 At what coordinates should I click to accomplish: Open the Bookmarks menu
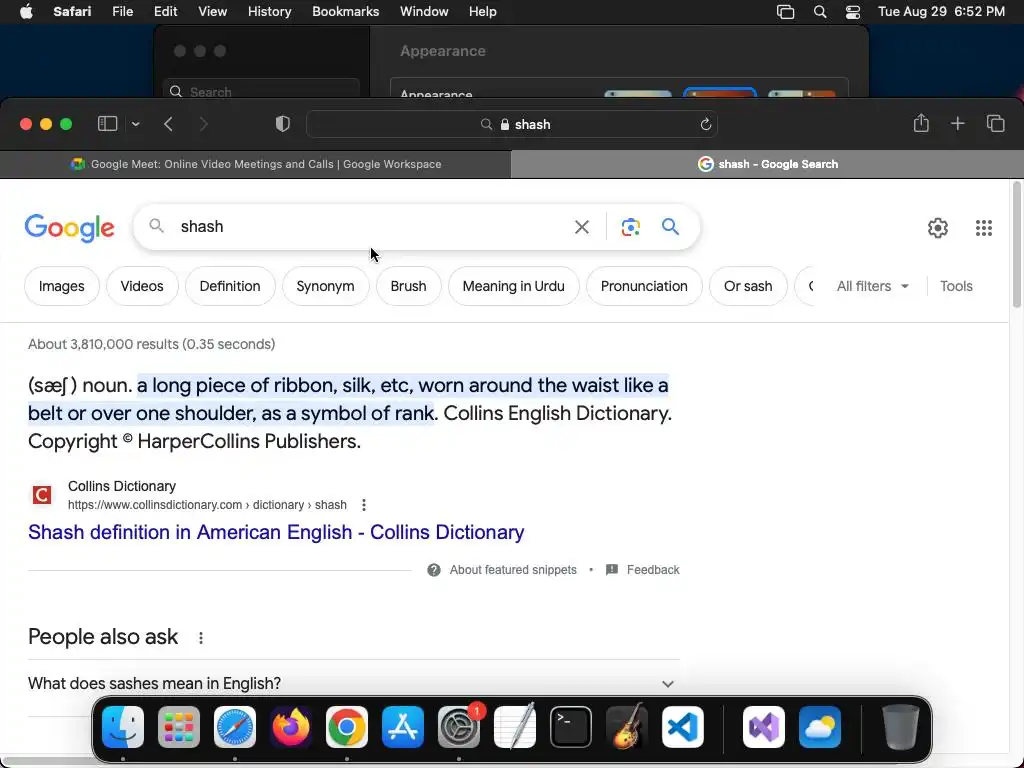coord(345,12)
